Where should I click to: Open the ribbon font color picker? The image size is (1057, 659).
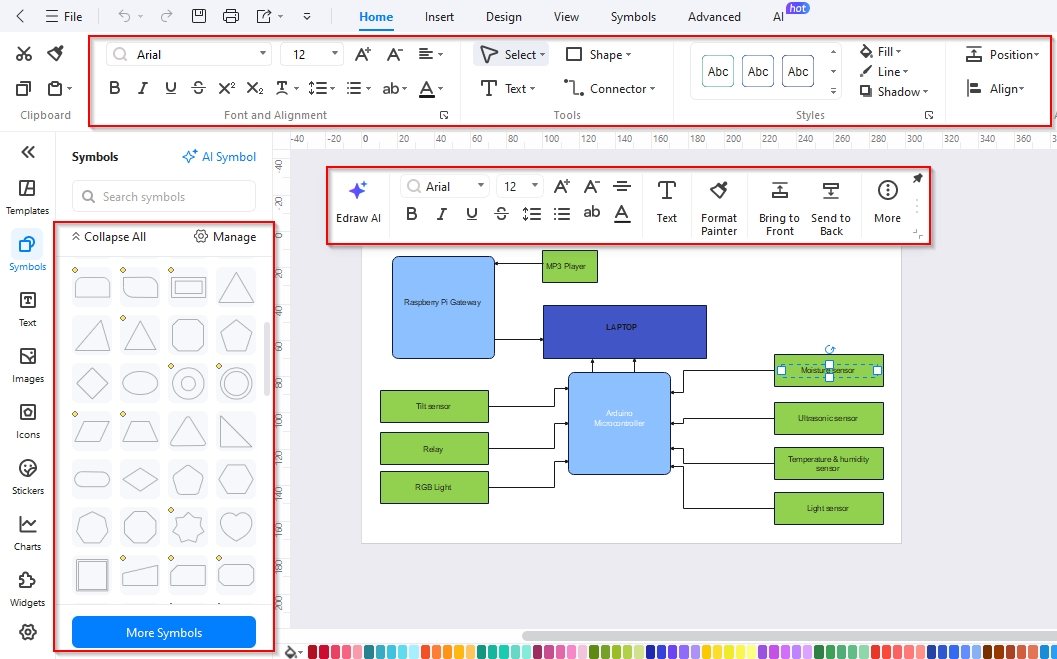point(427,88)
